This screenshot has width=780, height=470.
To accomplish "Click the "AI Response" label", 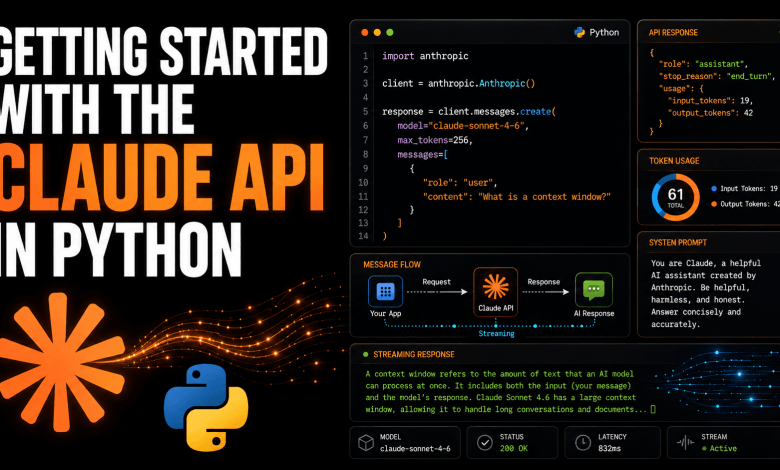I will coord(594,313).
